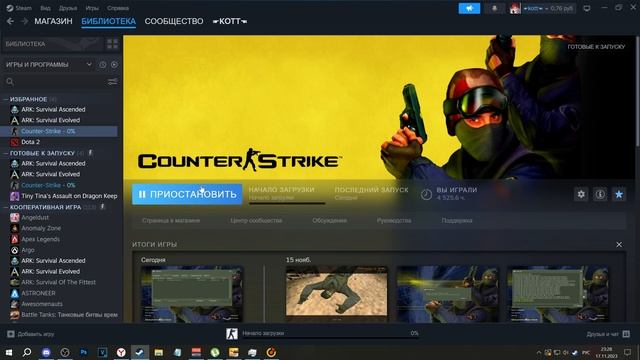Open Yandex Browser from the taskbar

(121, 352)
